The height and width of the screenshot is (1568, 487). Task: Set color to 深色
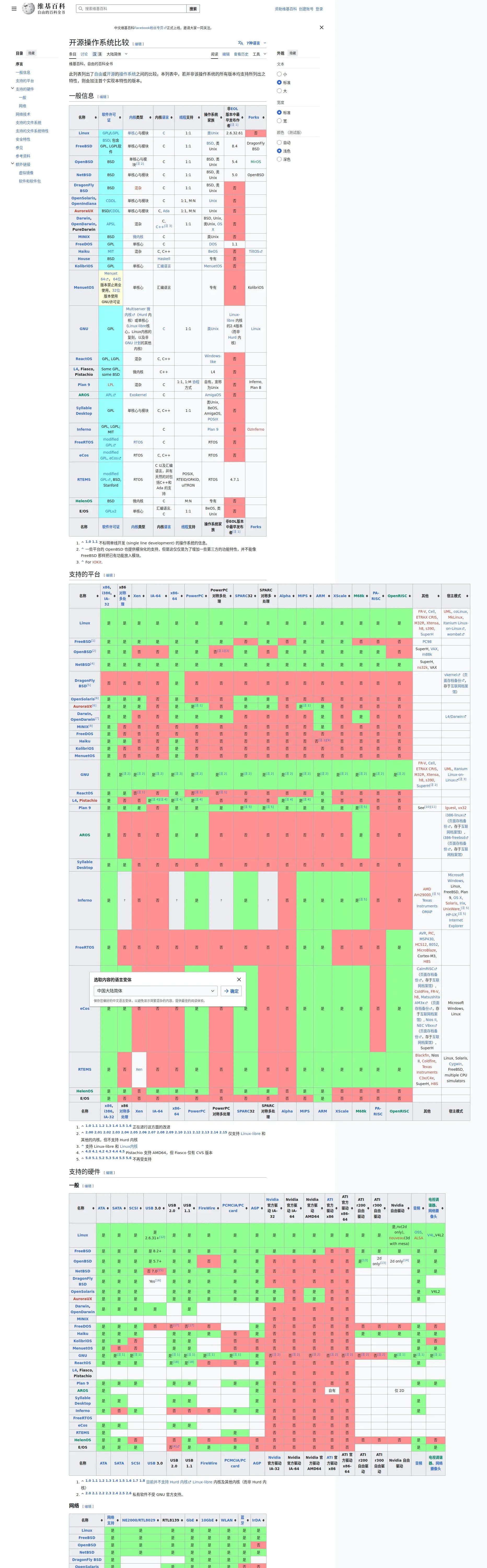point(279,159)
